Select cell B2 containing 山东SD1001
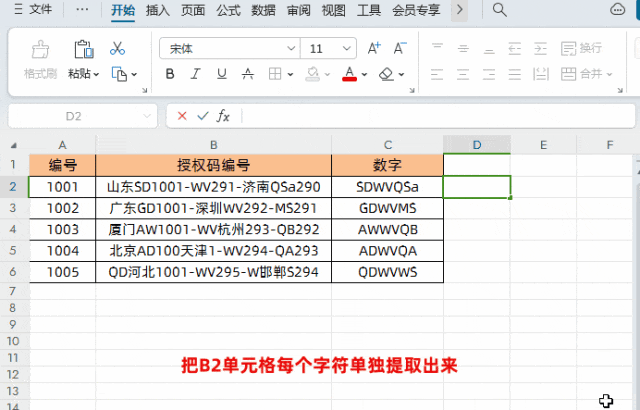The height and width of the screenshot is (410, 640). click(x=213, y=186)
